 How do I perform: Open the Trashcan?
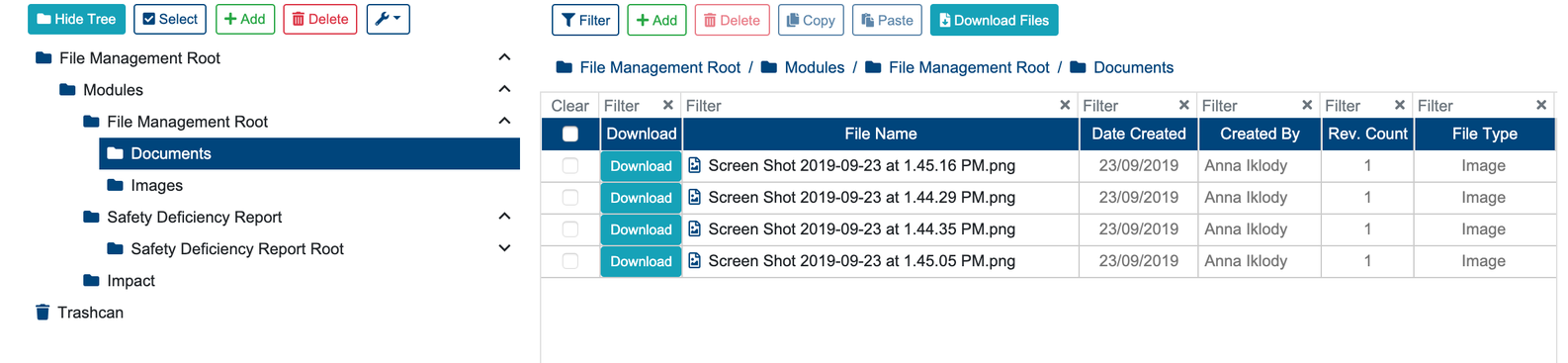90,313
